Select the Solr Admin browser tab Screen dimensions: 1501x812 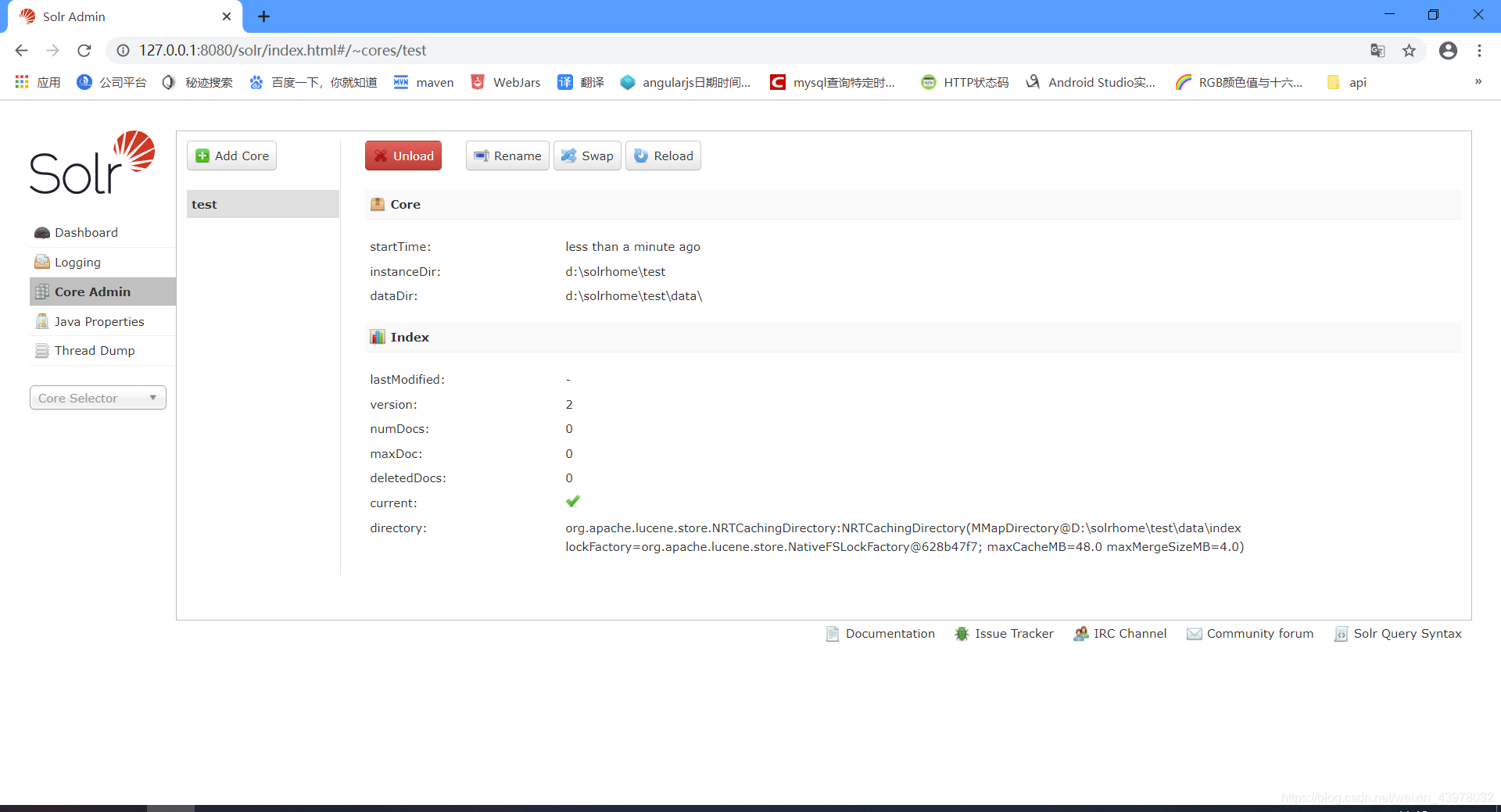click(125, 16)
